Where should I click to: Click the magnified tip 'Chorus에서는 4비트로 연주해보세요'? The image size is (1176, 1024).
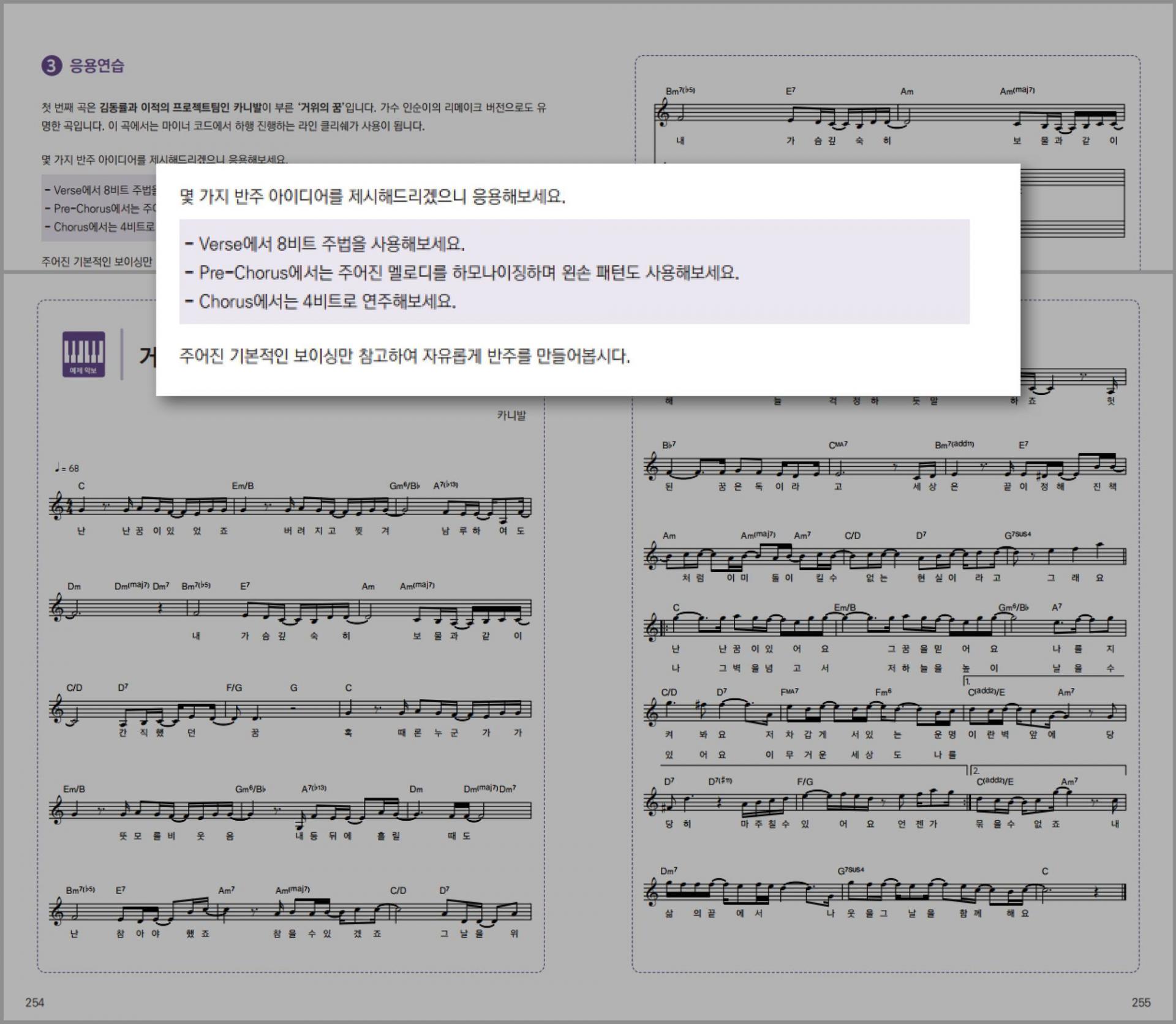point(320,301)
